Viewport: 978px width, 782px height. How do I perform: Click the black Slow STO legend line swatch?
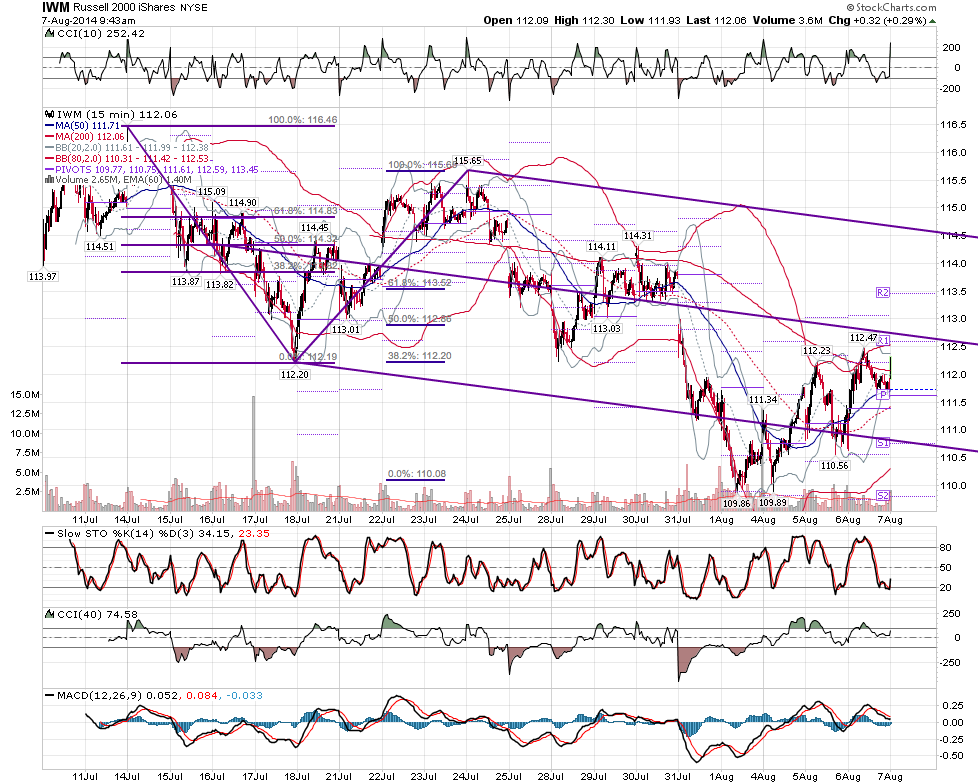point(49,534)
